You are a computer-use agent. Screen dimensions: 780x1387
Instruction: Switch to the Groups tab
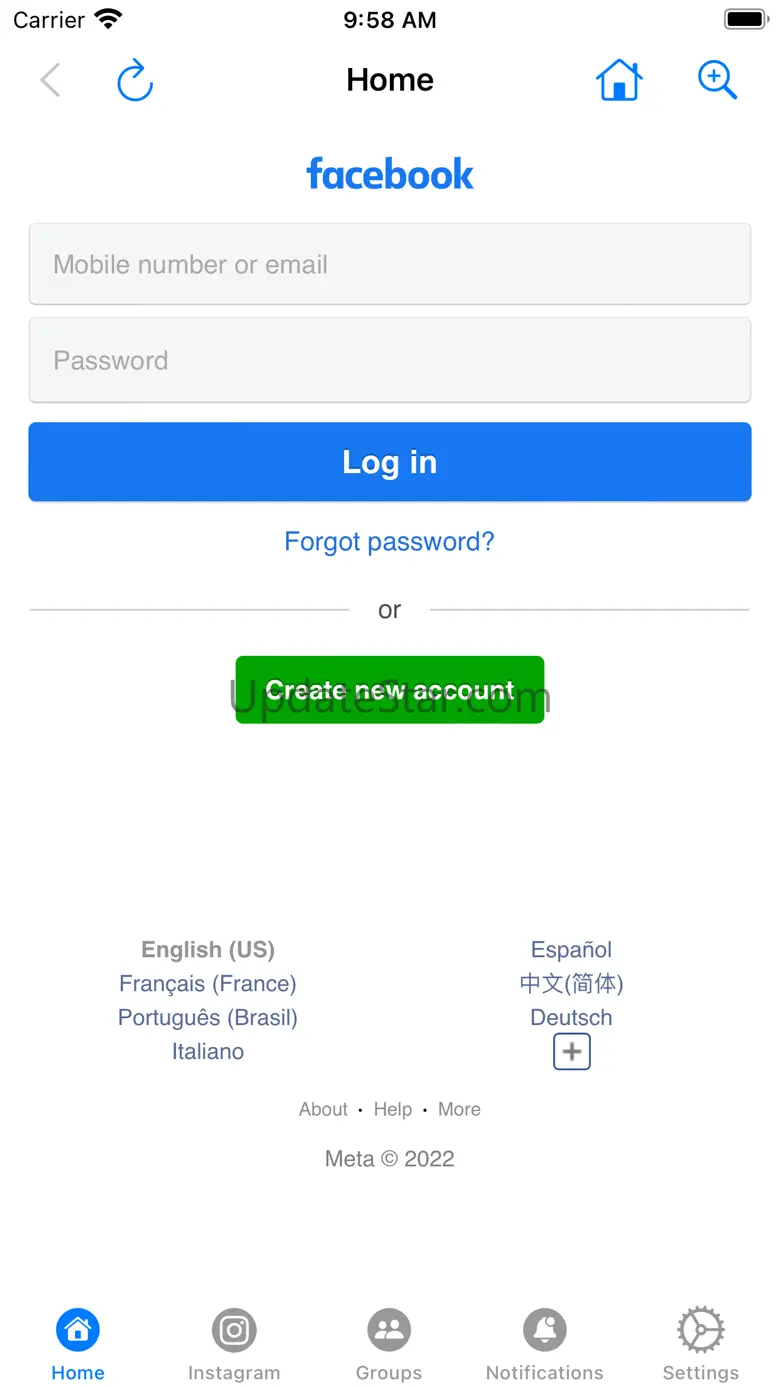(x=389, y=1345)
